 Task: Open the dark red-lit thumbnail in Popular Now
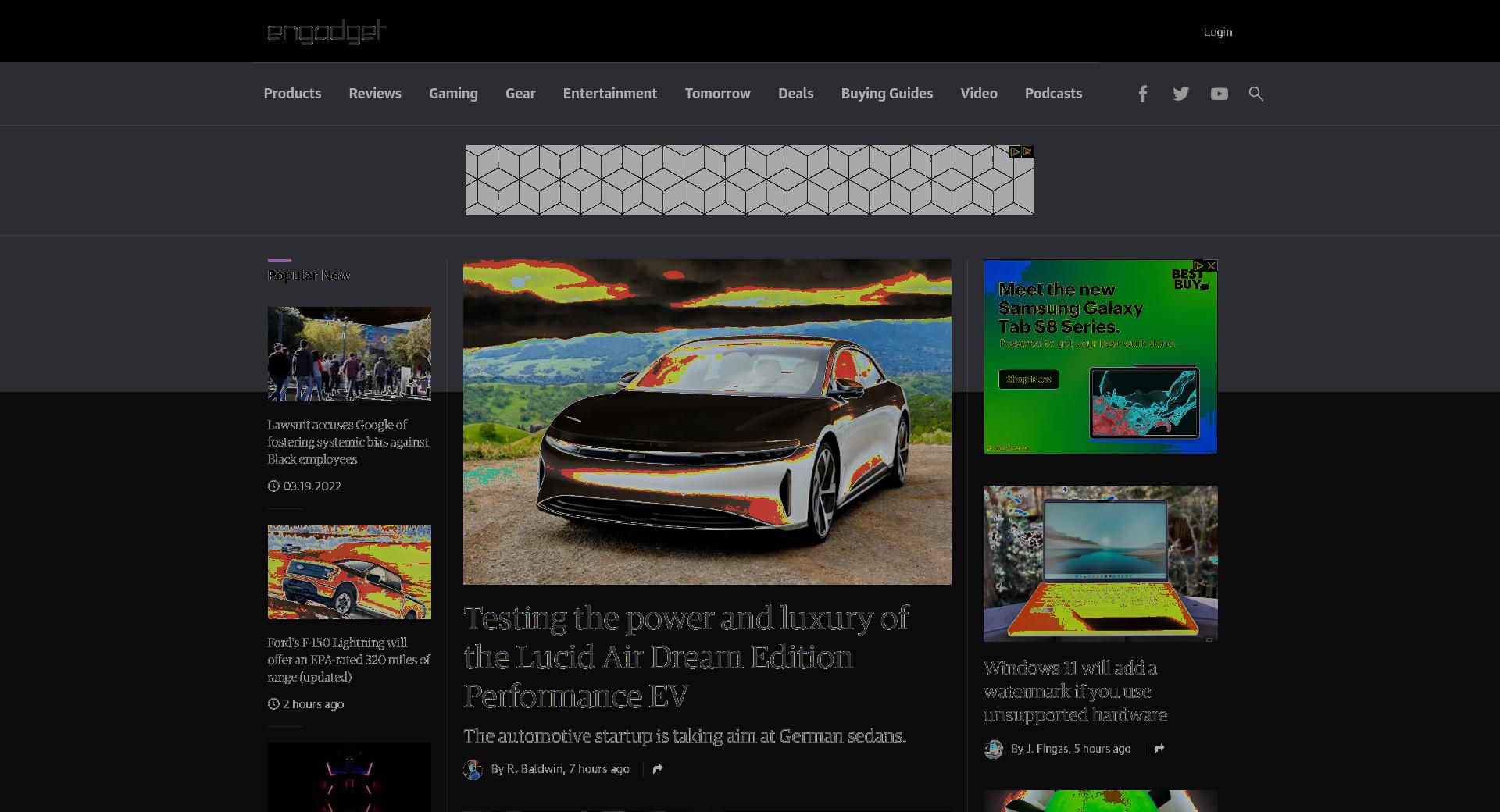coord(349,777)
